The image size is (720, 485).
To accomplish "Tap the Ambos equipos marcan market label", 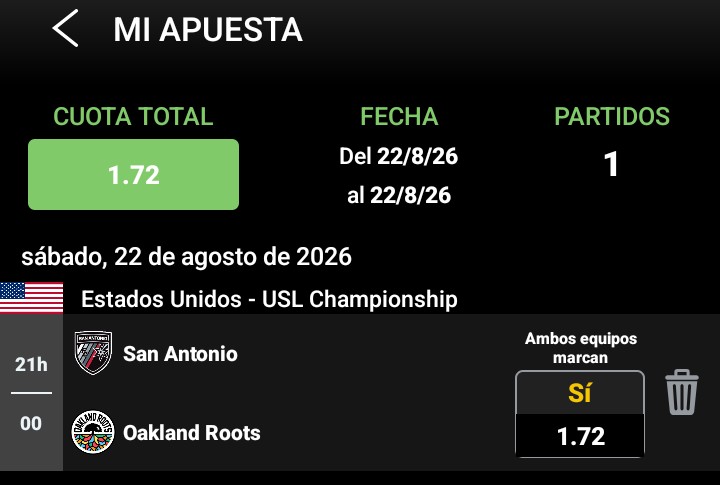I will coord(580,348).
